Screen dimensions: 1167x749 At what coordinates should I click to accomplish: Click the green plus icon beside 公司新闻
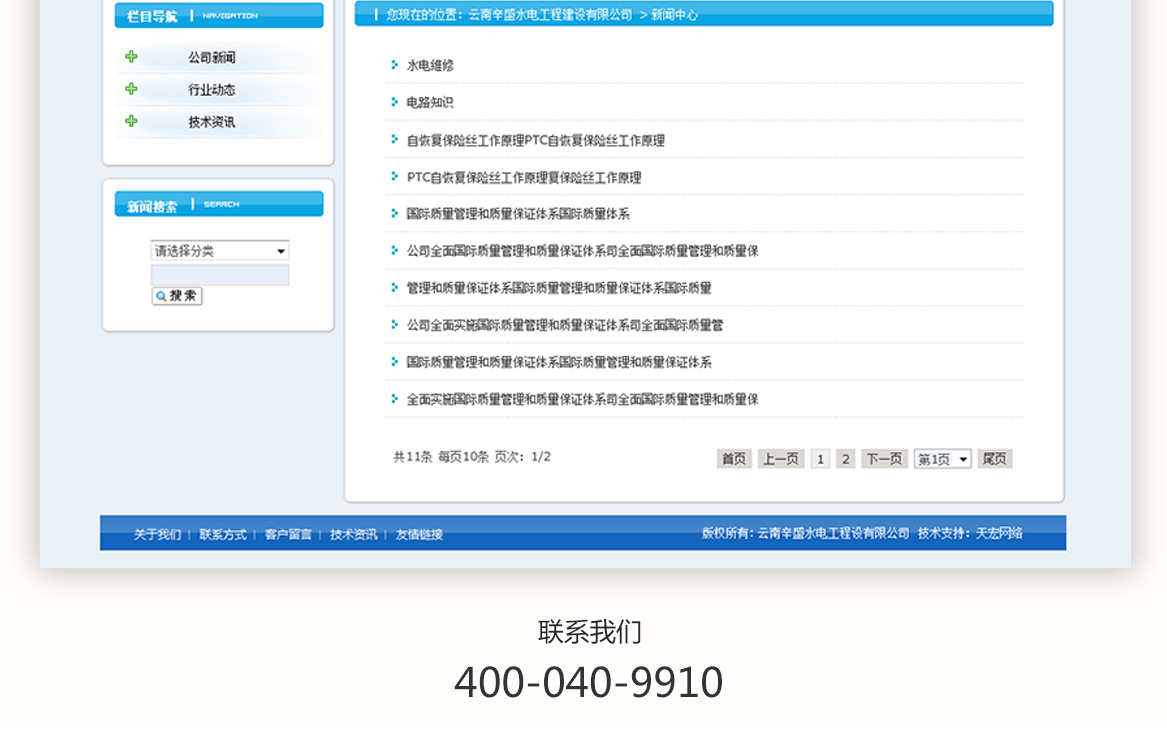(x=131, y=57)
